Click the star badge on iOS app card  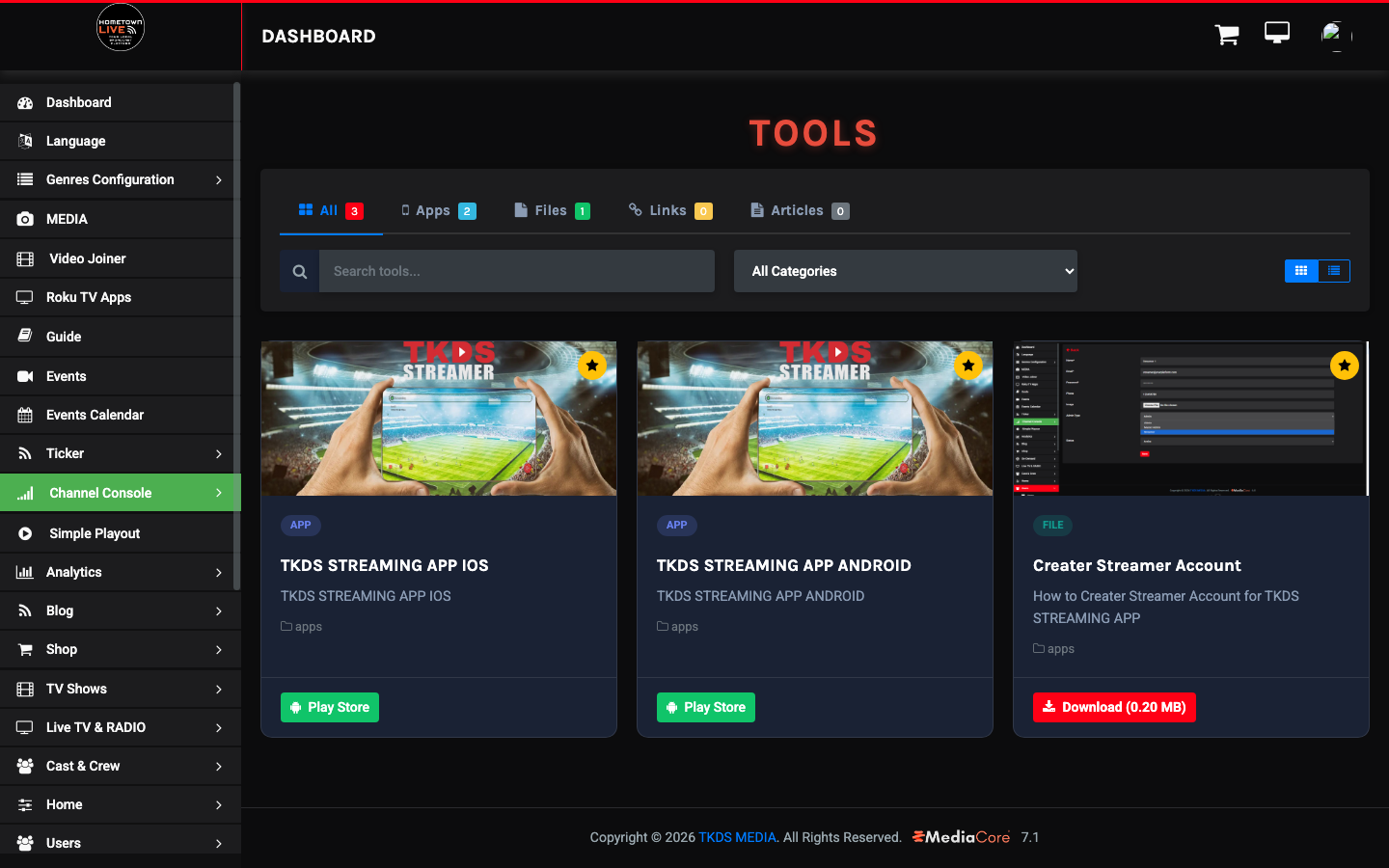592,366
